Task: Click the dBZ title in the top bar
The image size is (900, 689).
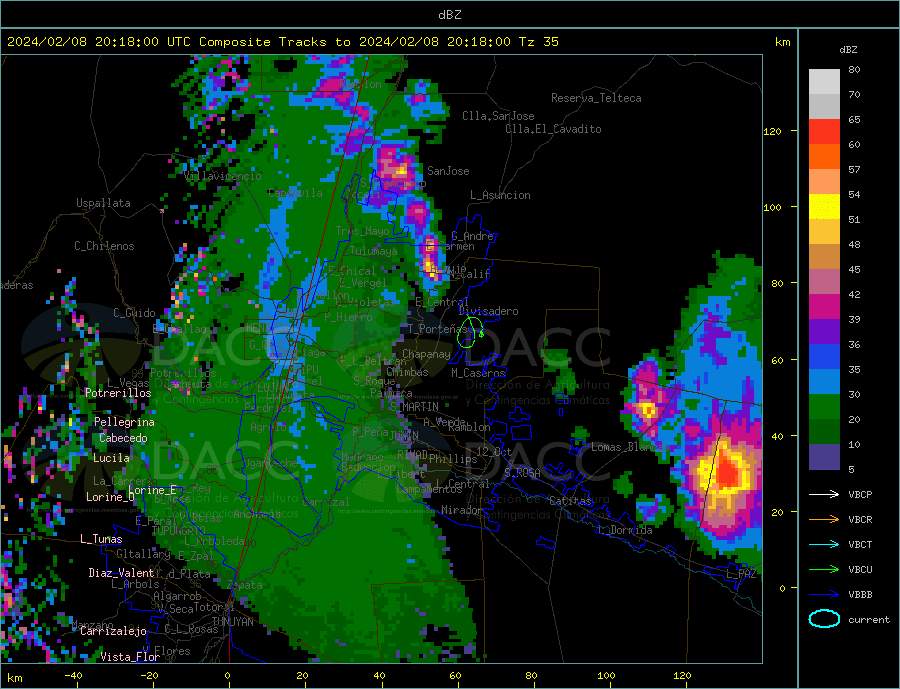Action: click(x=449, y=15)
